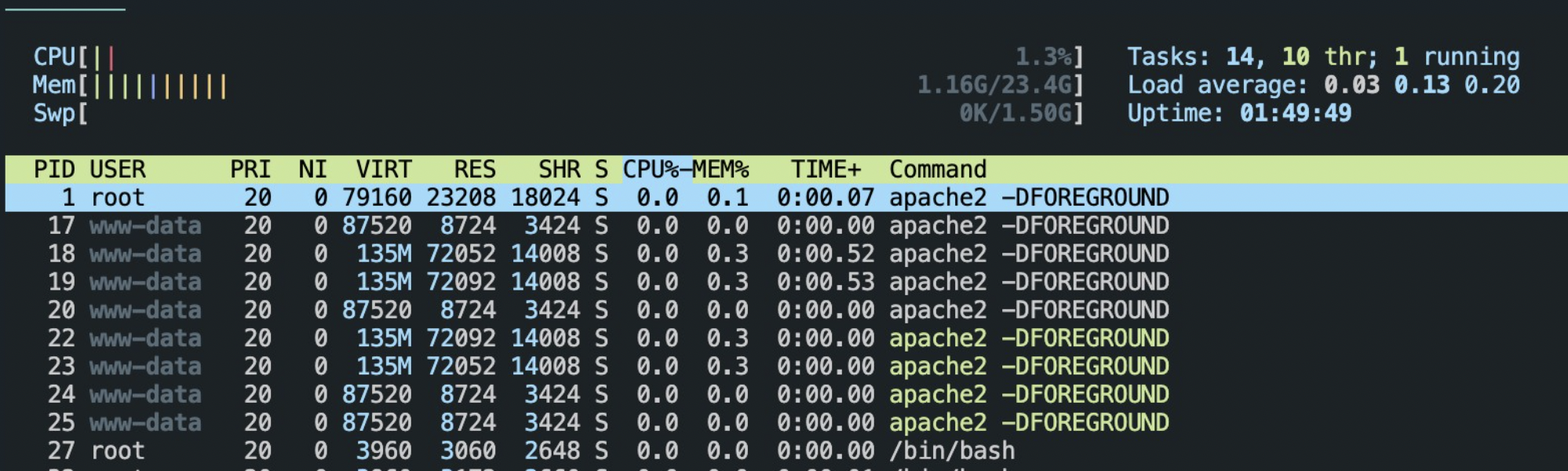Sort by the TIME+ column header
Viewport: 1568px width, 471px height.
click(x=826, y=170)
